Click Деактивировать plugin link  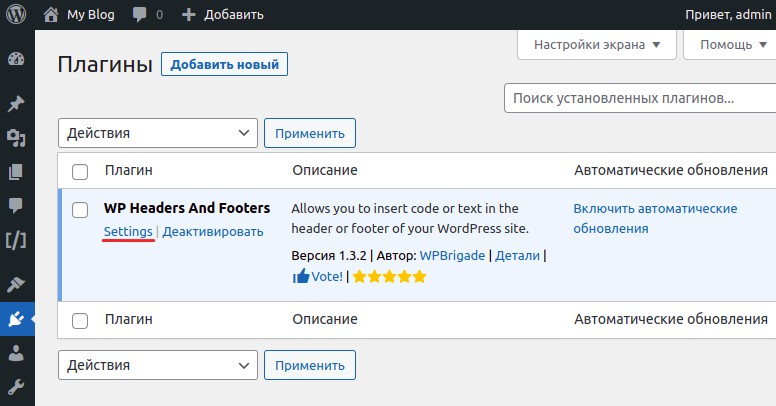pyautogui.click(x=213, y=232)
